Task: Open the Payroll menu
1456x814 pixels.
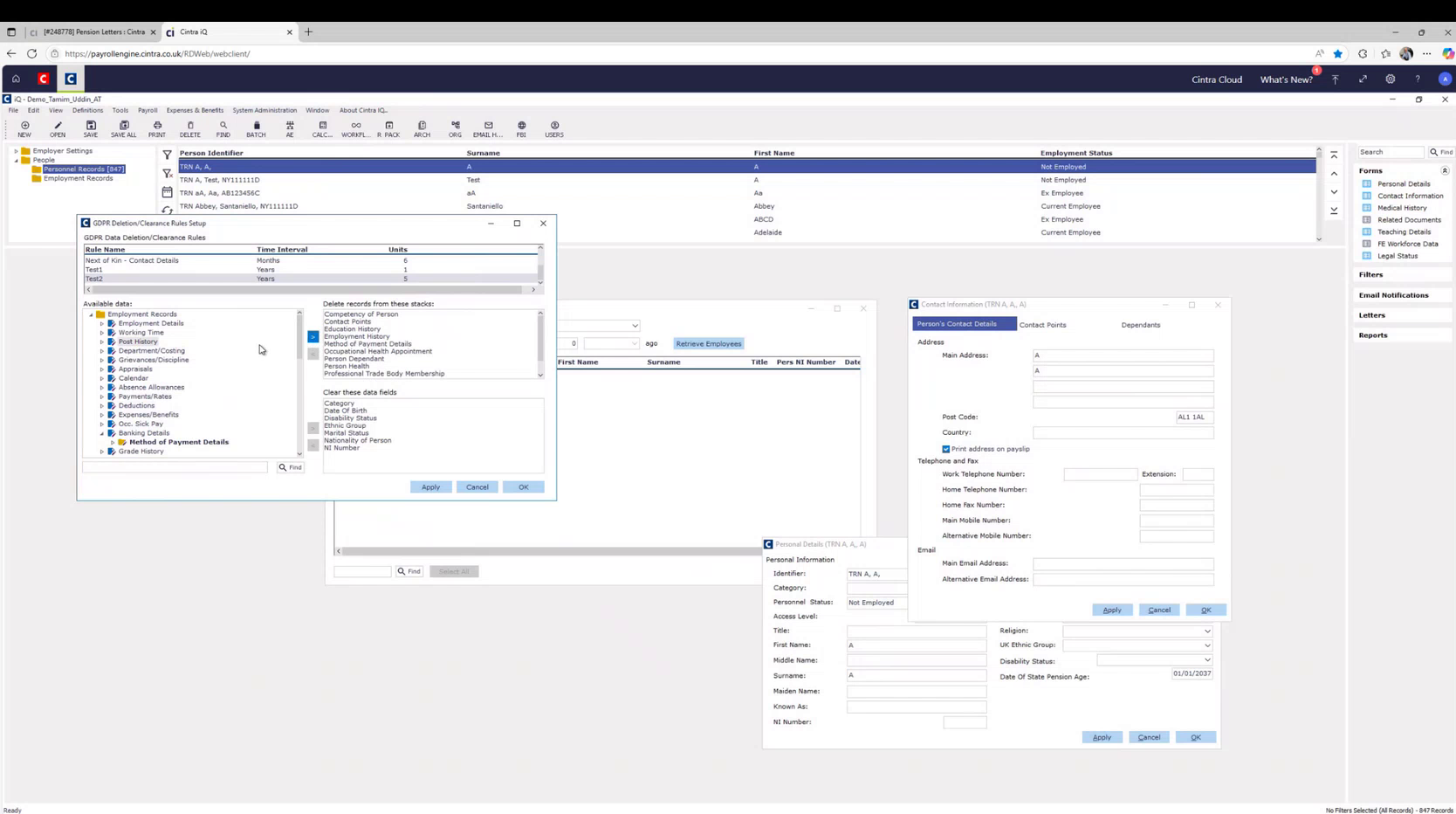Action: pos(147,110)
